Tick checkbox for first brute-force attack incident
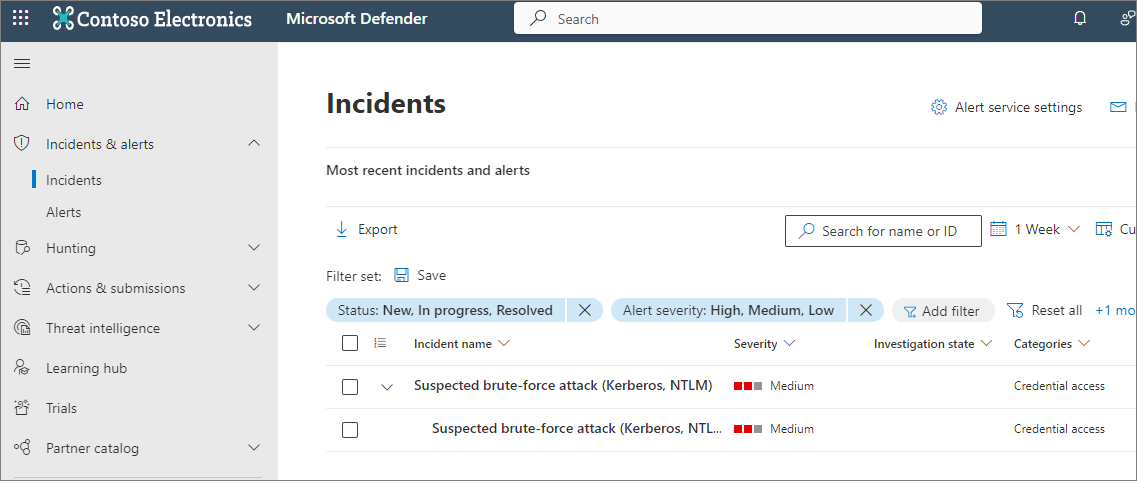Viewport: 1137px width, 481px height. 350,387
